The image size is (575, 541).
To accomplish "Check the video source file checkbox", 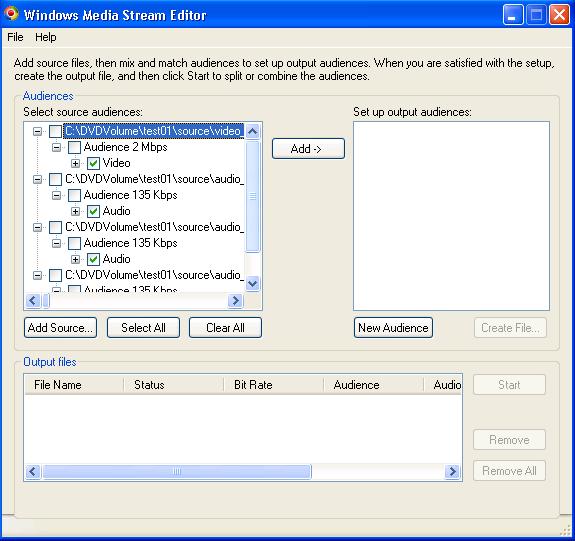I will coord(55,131).
